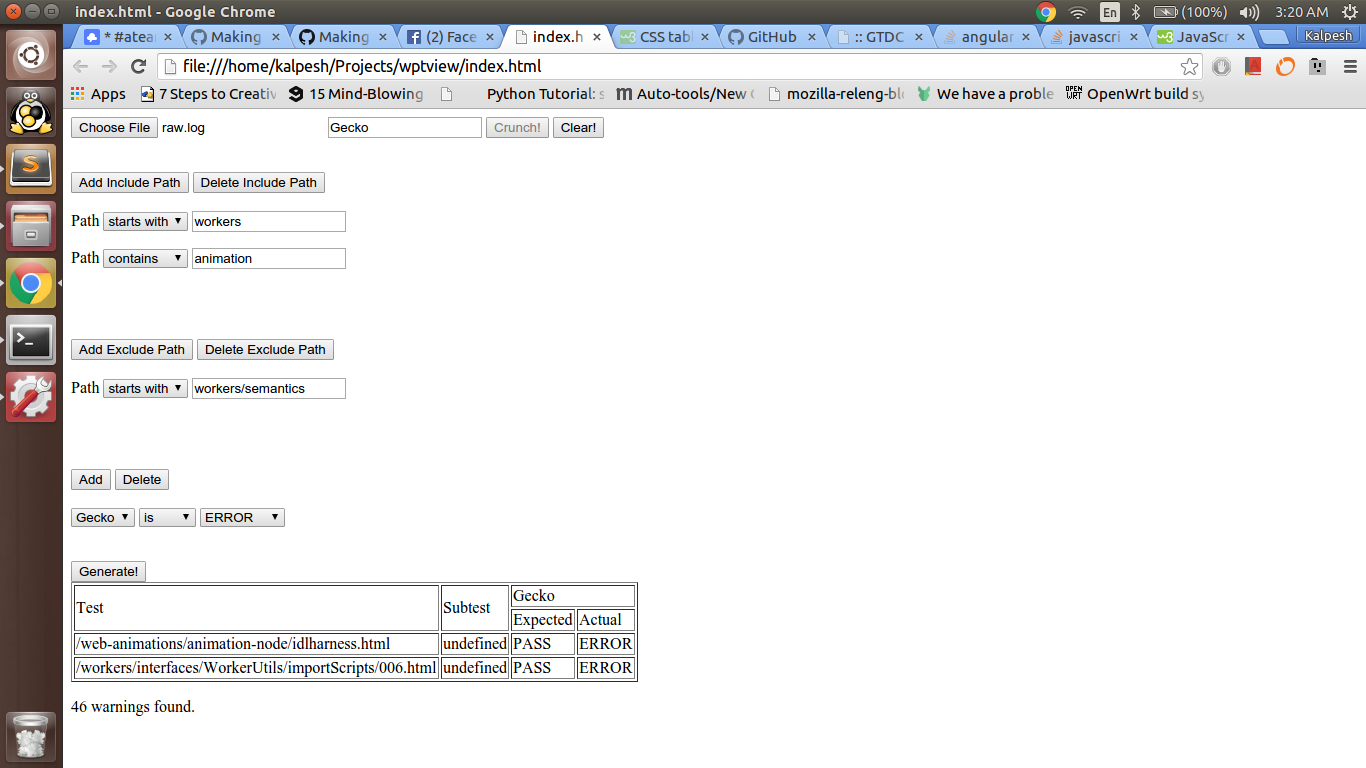Switch to the #atea tab
Screen dimensions: 1366x768
click(x=128, y=37)
